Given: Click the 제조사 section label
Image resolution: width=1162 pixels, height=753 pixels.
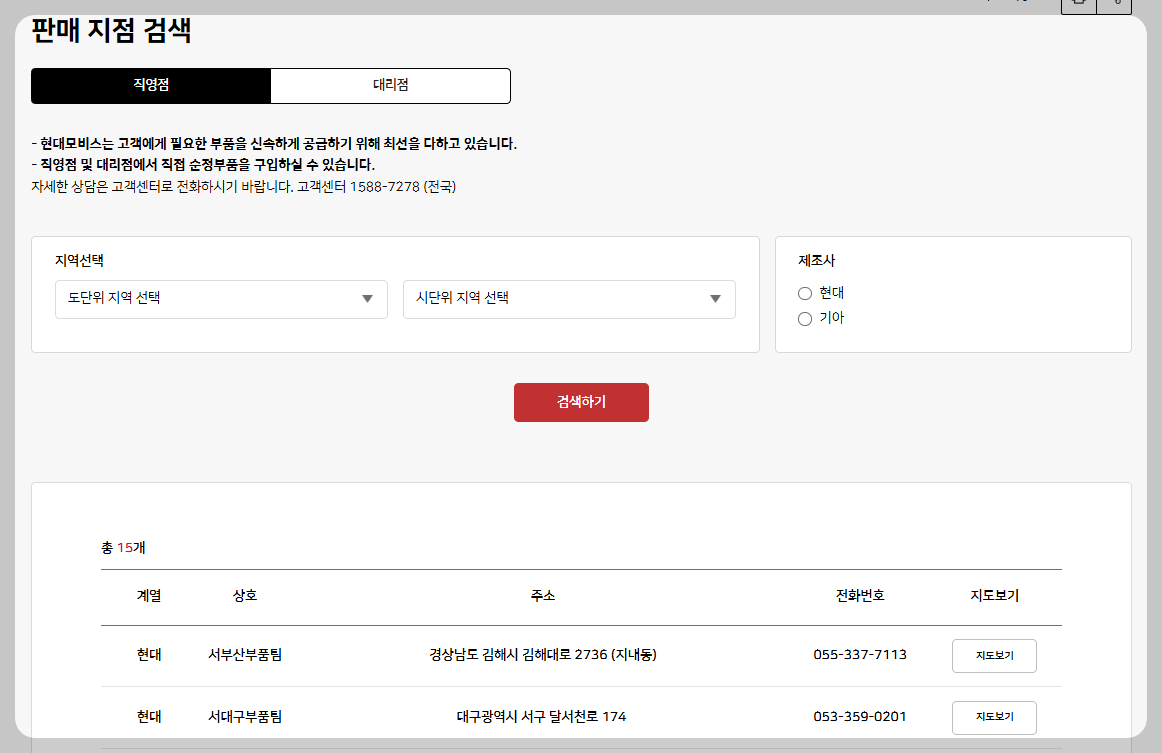Looking at the screenshot, I should pyautogui.click(x=817, y=261).
